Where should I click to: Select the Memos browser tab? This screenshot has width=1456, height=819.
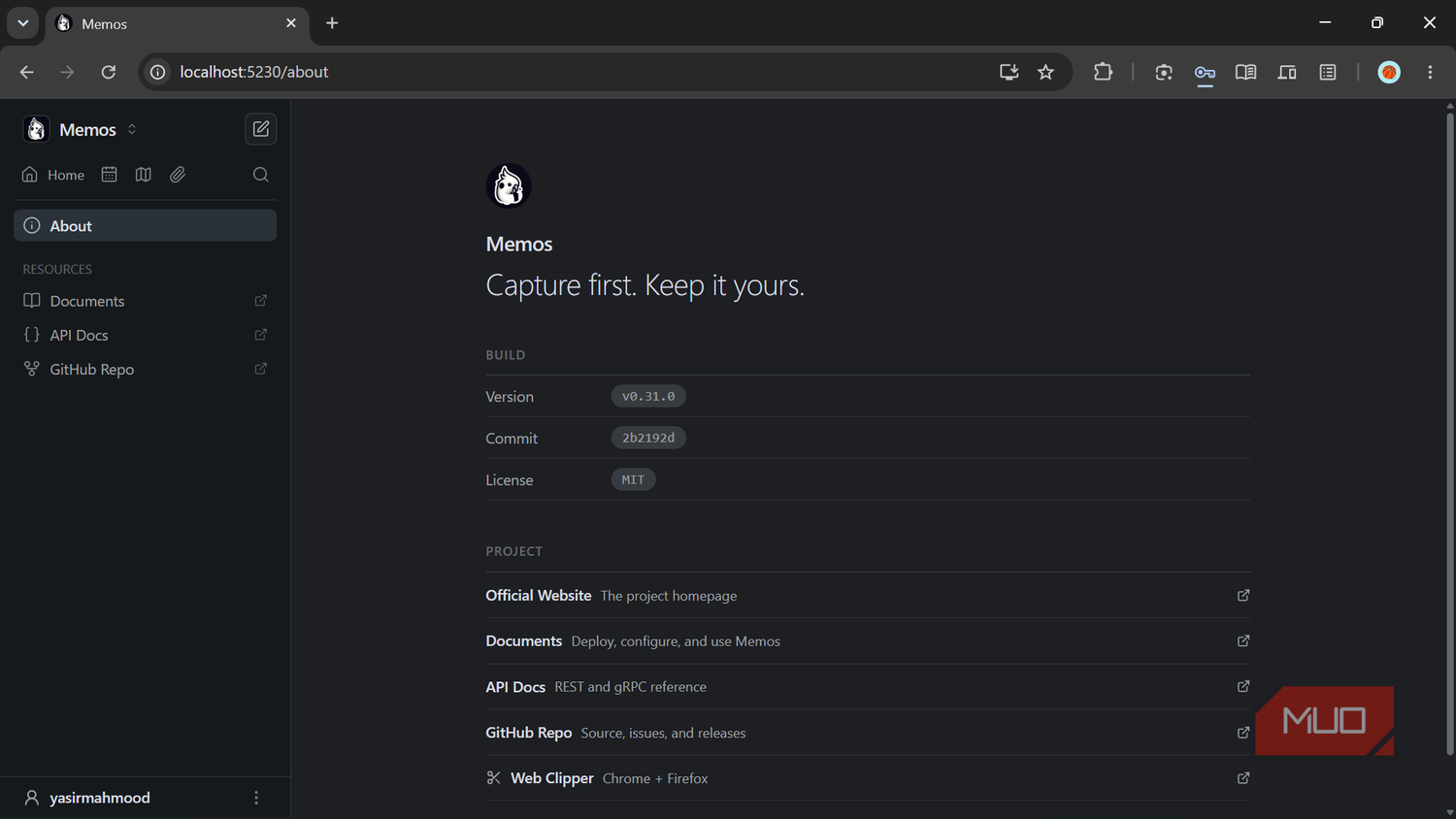click(x=177, y=23)
